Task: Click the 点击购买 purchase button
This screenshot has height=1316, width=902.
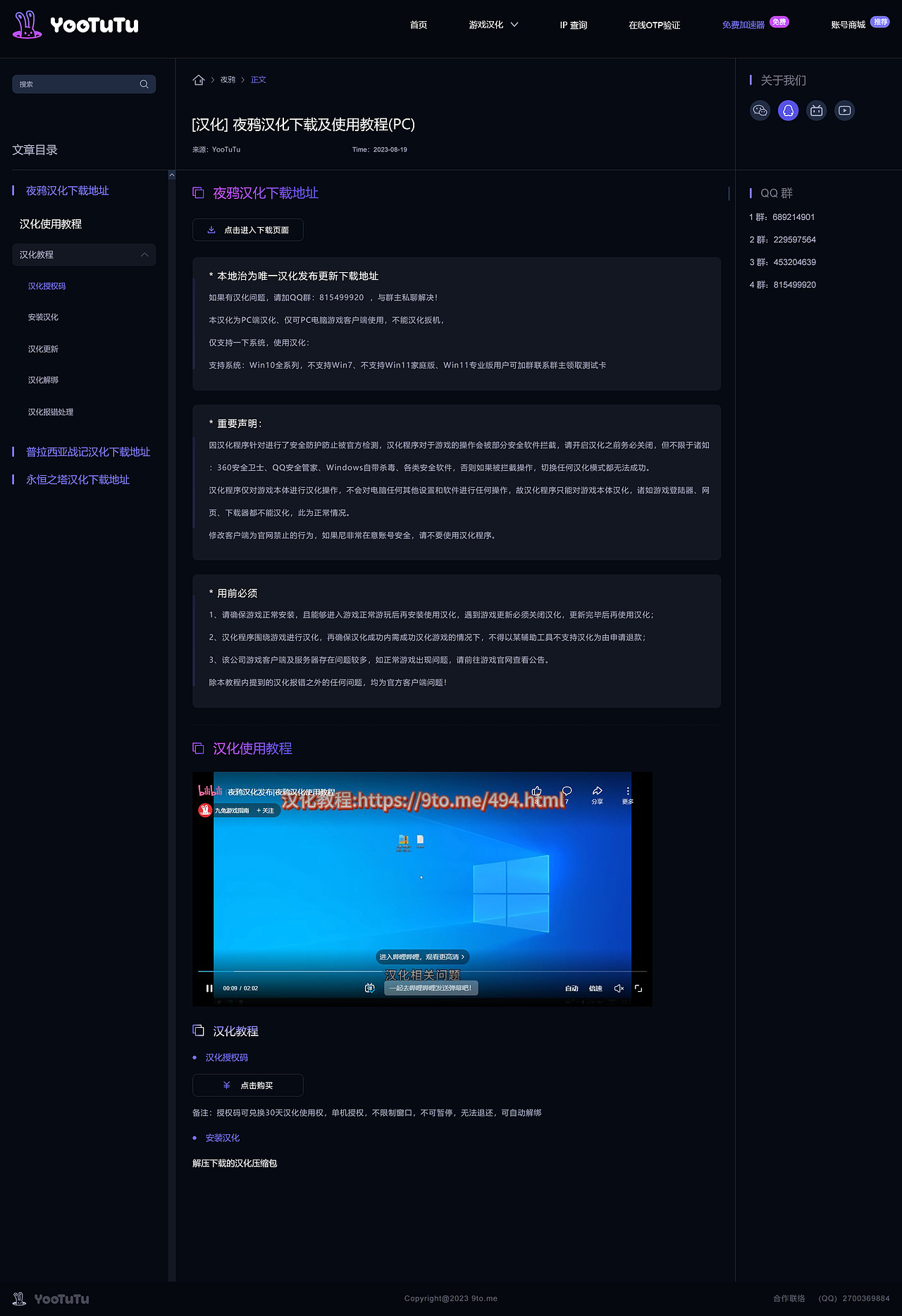Action: (x=248, y=1086)
